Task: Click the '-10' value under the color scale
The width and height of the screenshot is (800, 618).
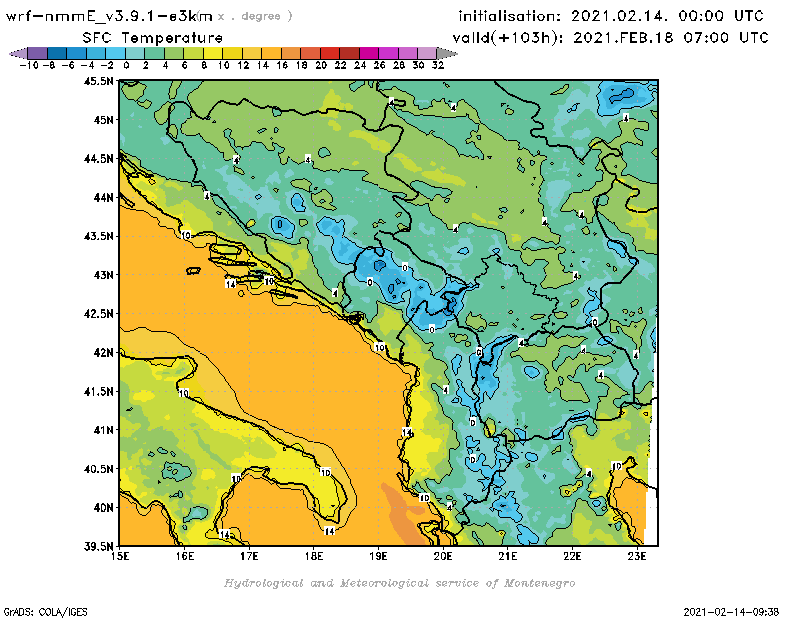Action: click(29, 65)
